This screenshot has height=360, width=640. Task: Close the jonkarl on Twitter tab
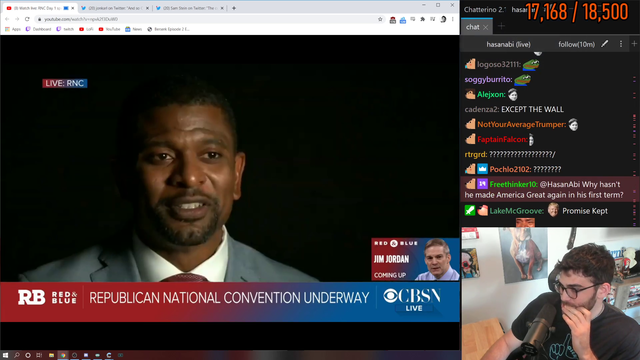pos(147,8)
